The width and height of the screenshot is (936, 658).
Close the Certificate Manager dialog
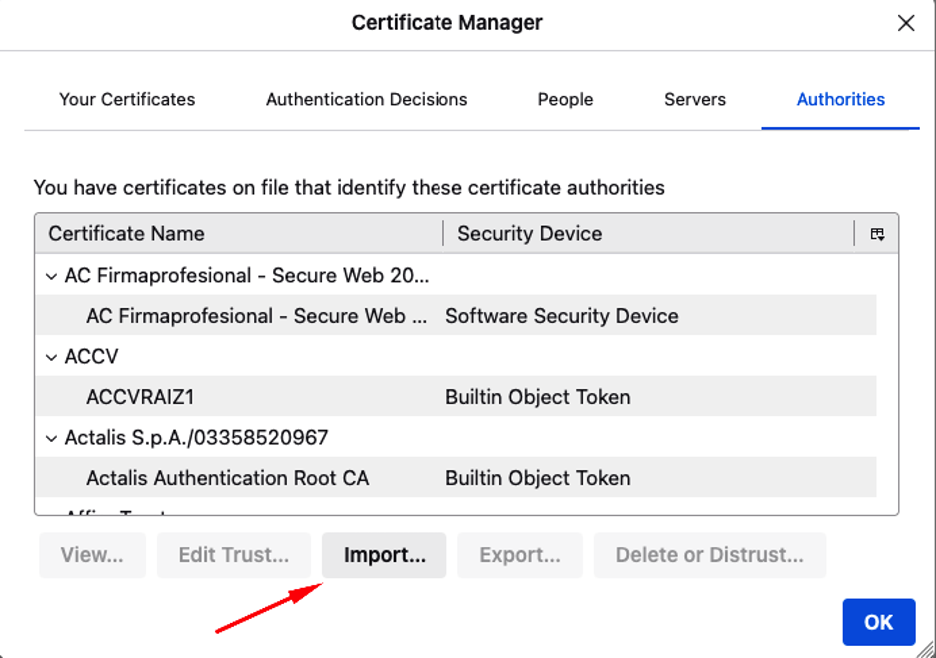(906, 23)
